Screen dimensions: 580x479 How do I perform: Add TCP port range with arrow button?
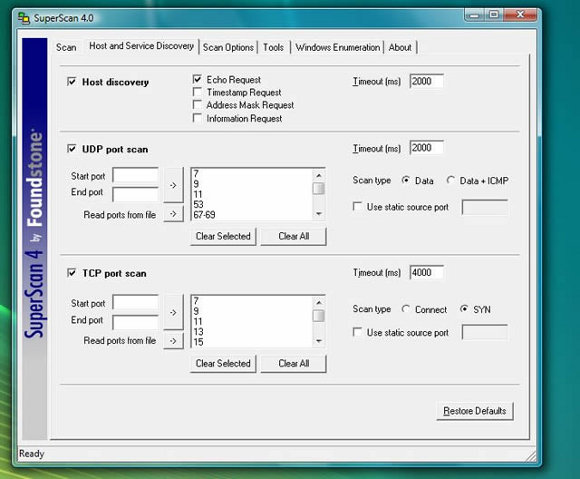[173, 312]
